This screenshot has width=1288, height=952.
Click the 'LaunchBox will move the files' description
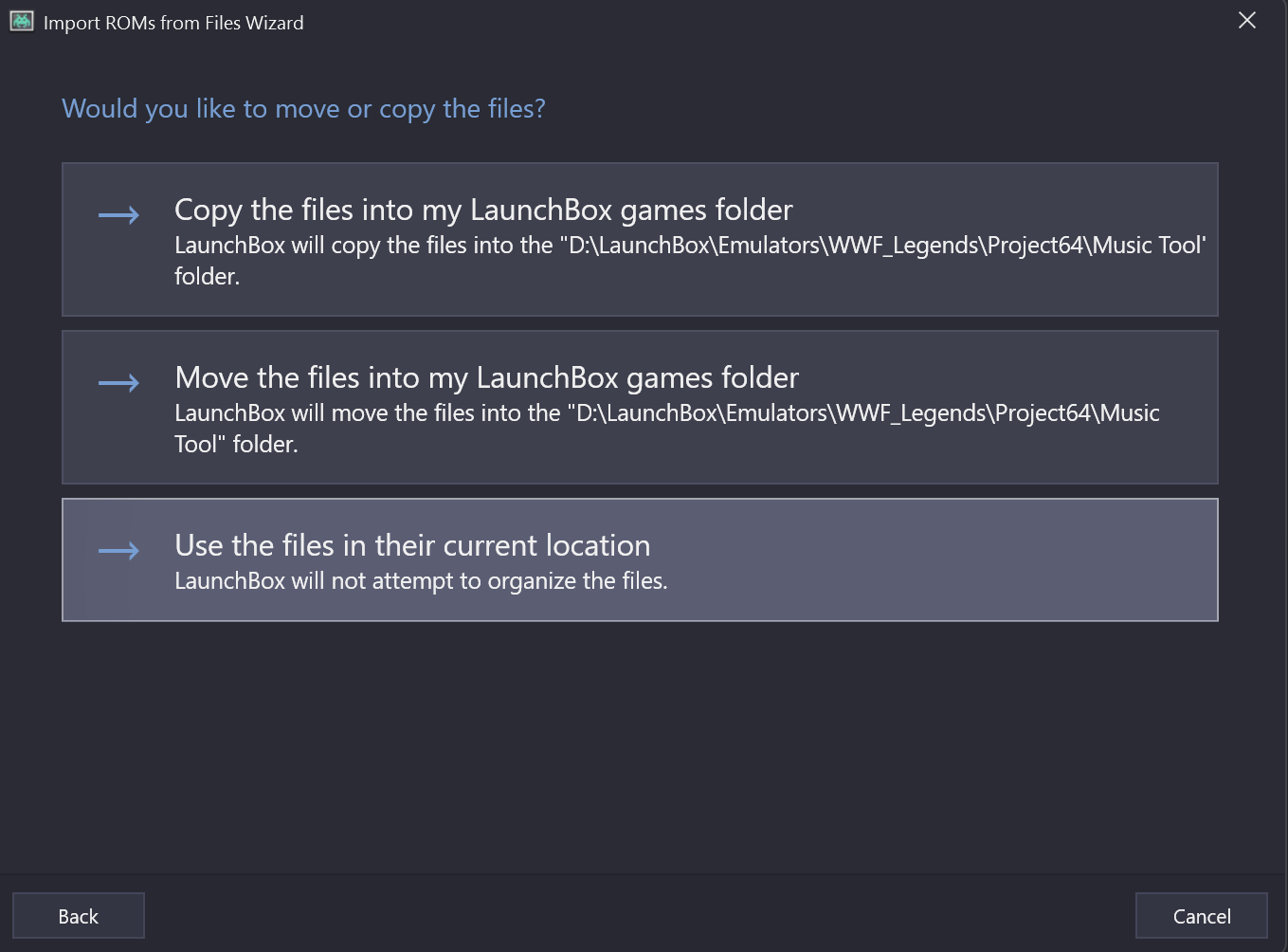[x=667, y=429]
